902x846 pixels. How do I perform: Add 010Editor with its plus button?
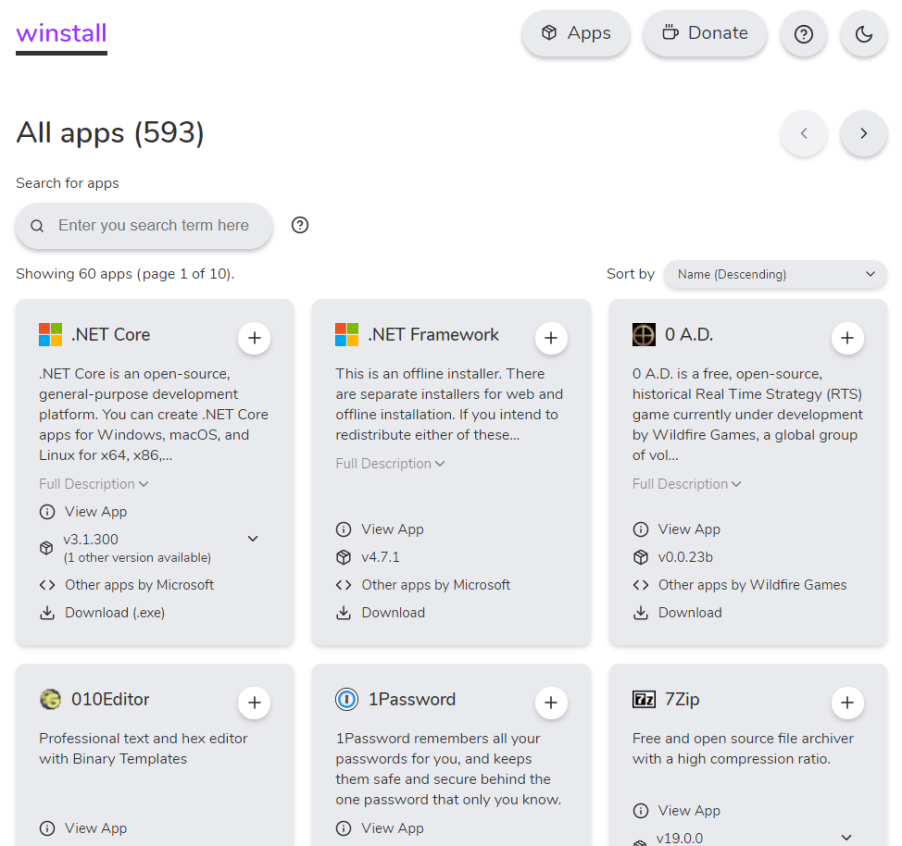[254, 702]
